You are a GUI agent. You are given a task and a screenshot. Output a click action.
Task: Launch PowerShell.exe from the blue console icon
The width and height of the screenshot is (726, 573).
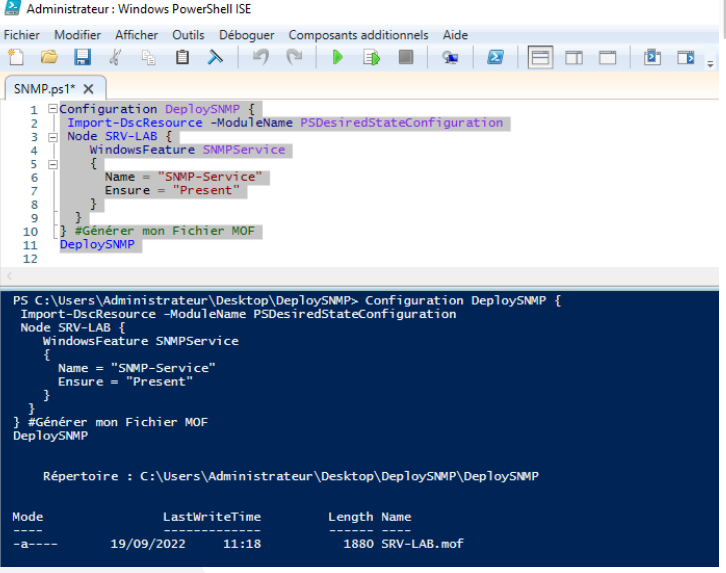click(494, 58)
